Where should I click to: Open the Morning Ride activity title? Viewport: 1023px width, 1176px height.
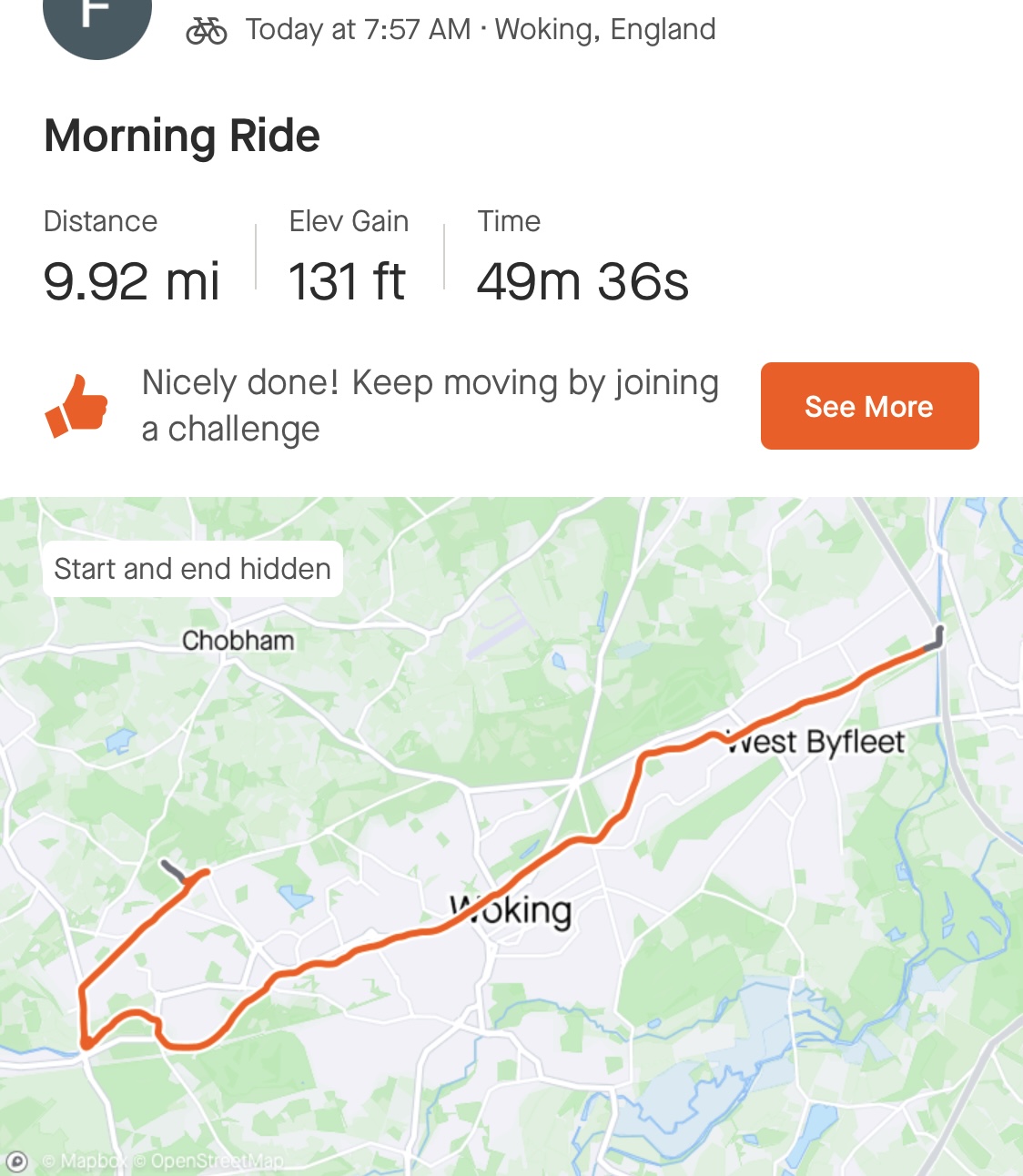(182, 137)
